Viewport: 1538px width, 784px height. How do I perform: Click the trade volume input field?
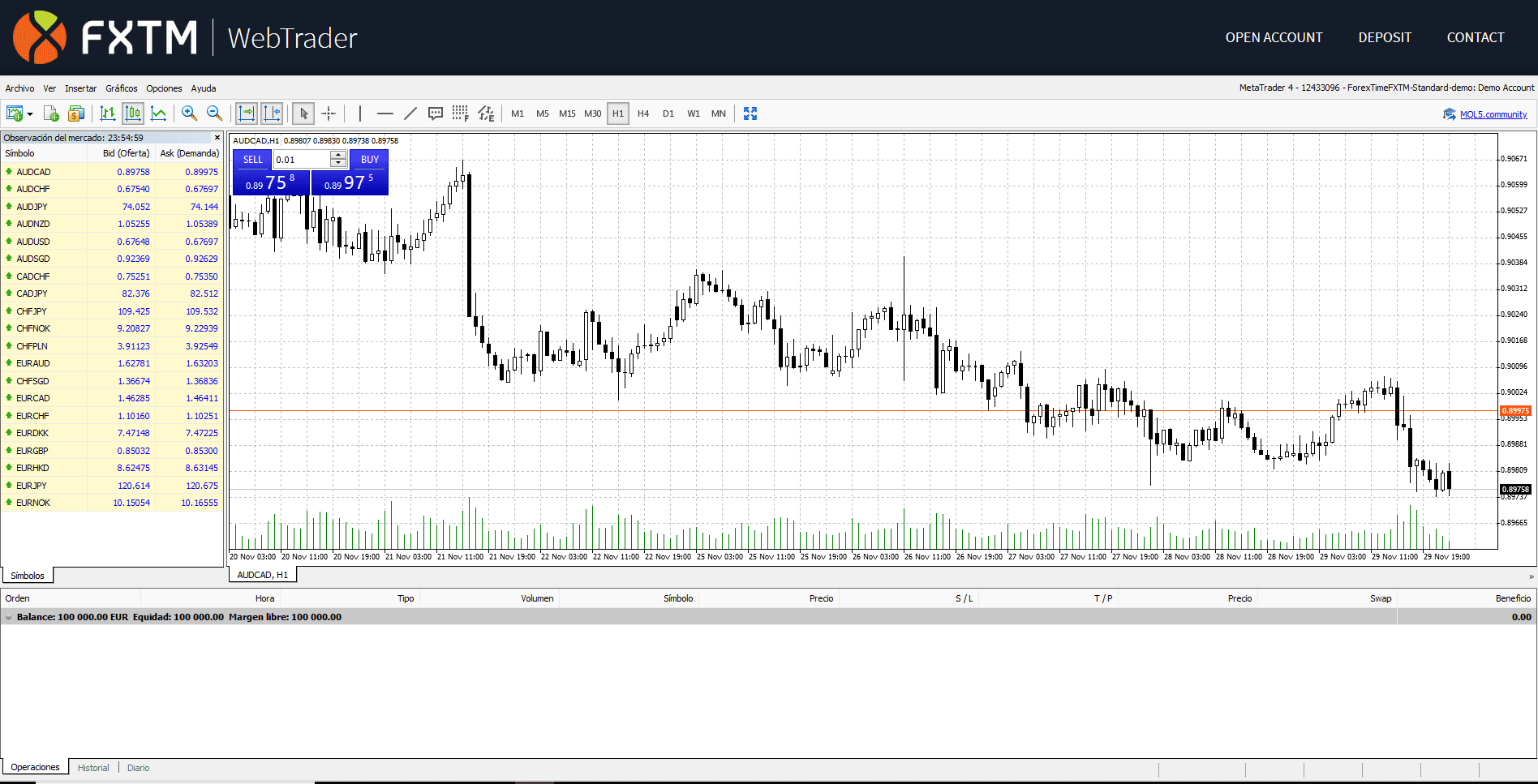click(x=302, y=160)
